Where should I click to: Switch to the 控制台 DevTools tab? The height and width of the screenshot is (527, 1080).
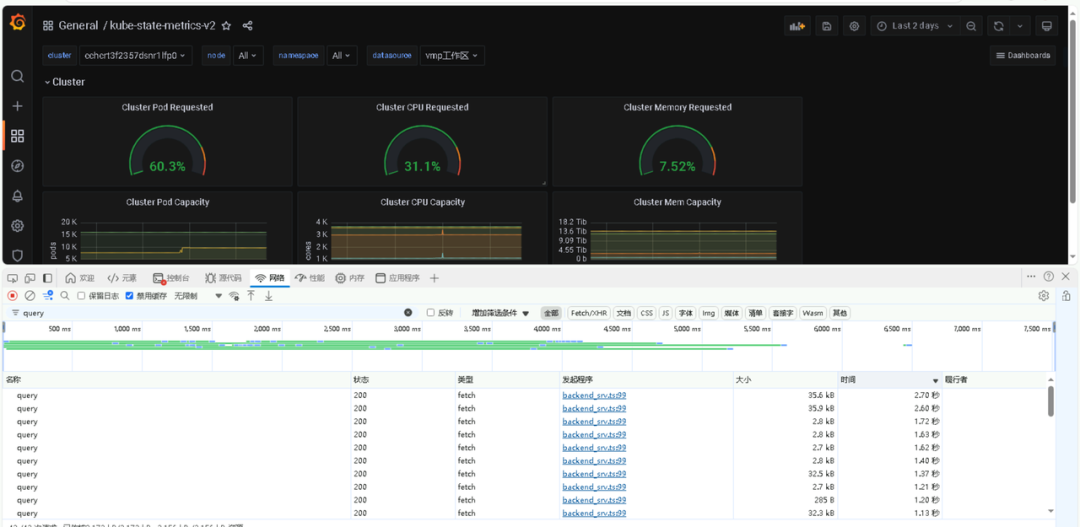171,278
